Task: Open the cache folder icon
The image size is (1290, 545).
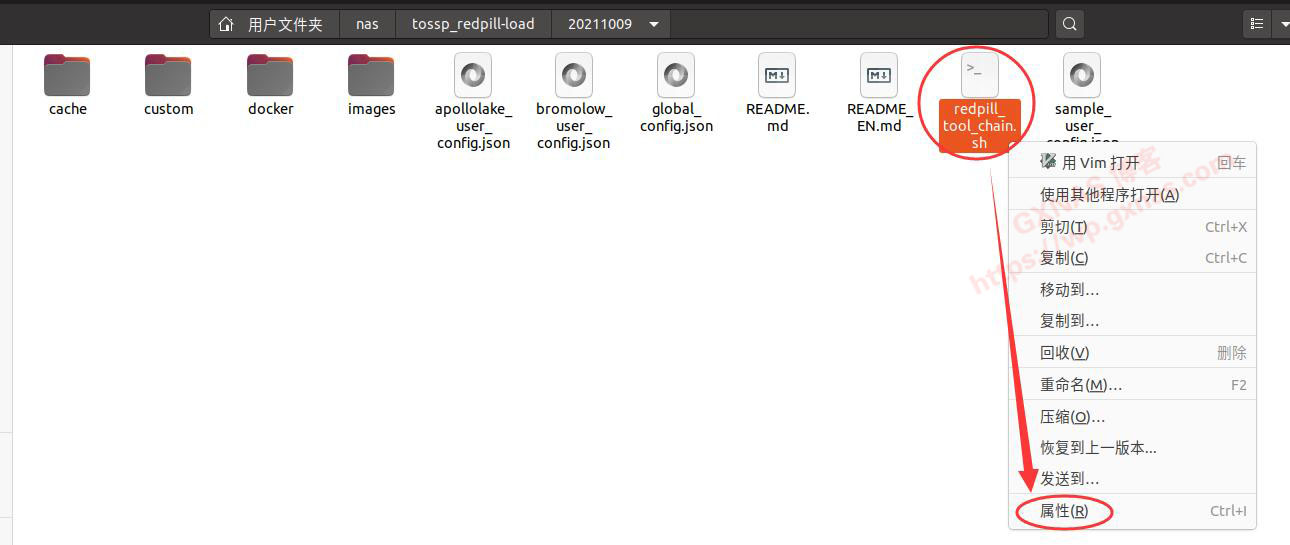Action: (67, 75)
